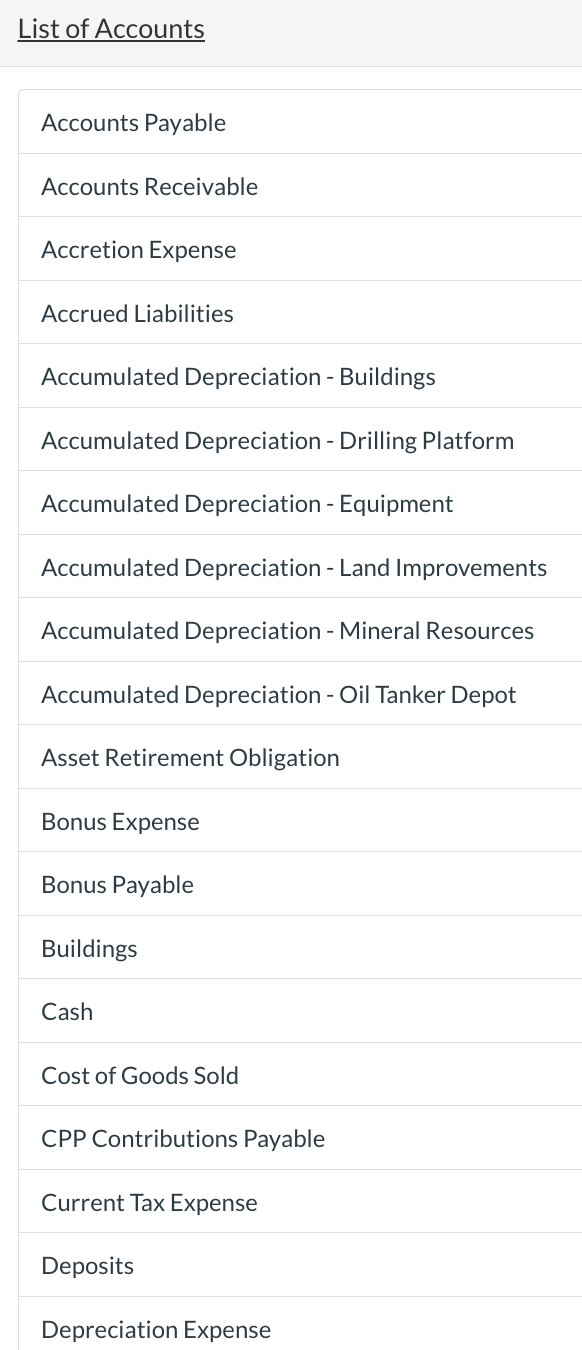The width and height of the screenshot is (582, 1350).
Task: Open Accumulated Depreciation - Land Improvements
Action: point(294,567)
